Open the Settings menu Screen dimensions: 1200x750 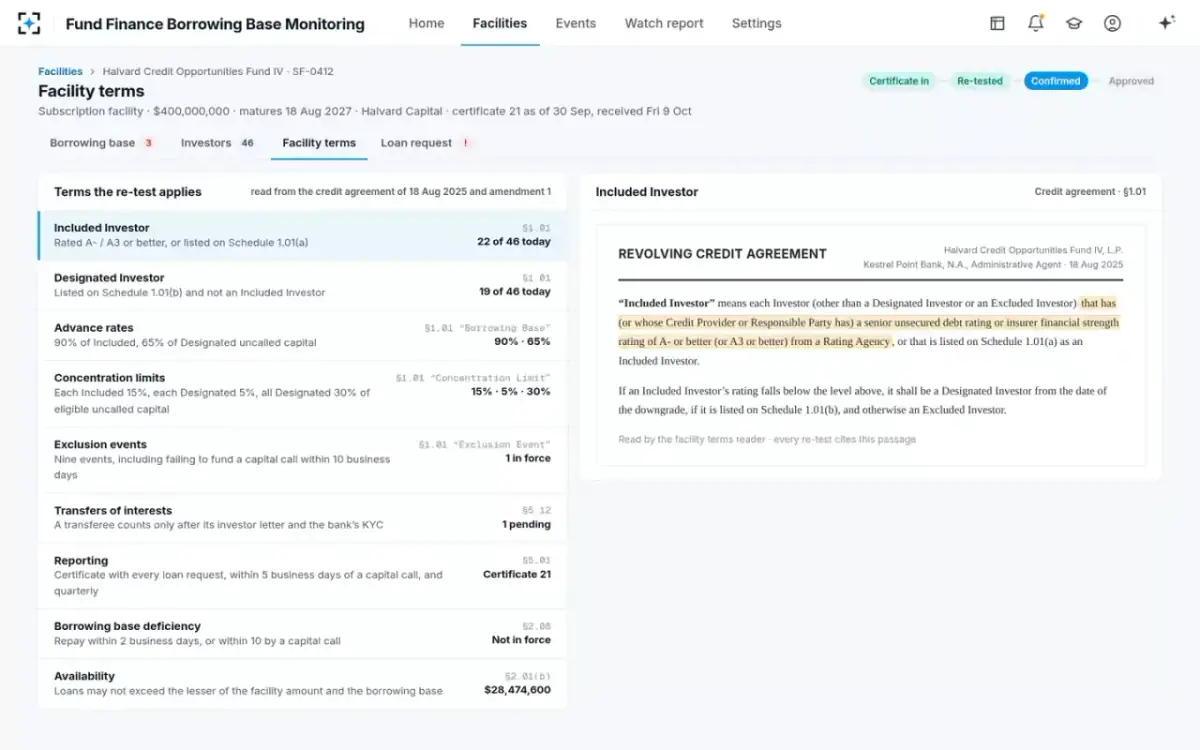point(756,23)
